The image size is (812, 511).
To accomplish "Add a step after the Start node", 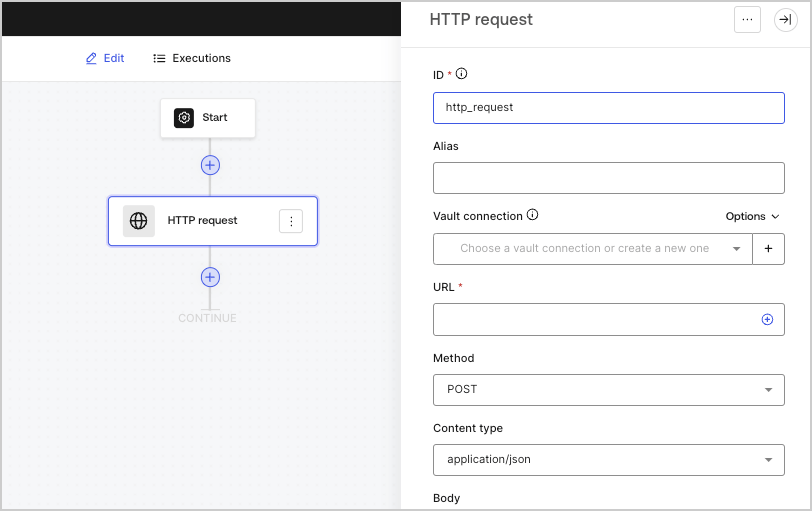I will [210, 165].
